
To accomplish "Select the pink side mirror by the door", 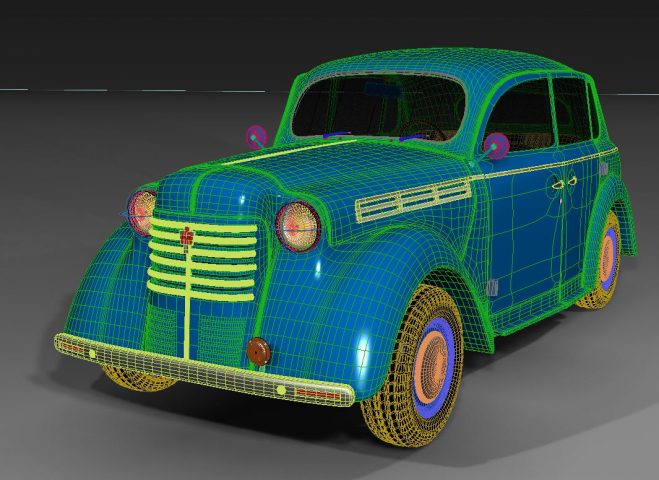I will point(496,146).
